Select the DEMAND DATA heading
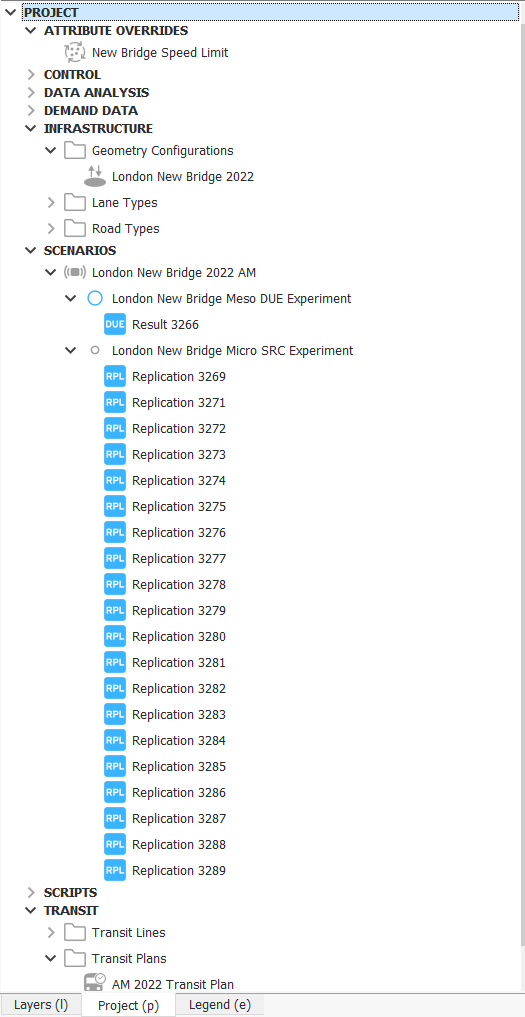525x1017 pixels. click(91, 111)
